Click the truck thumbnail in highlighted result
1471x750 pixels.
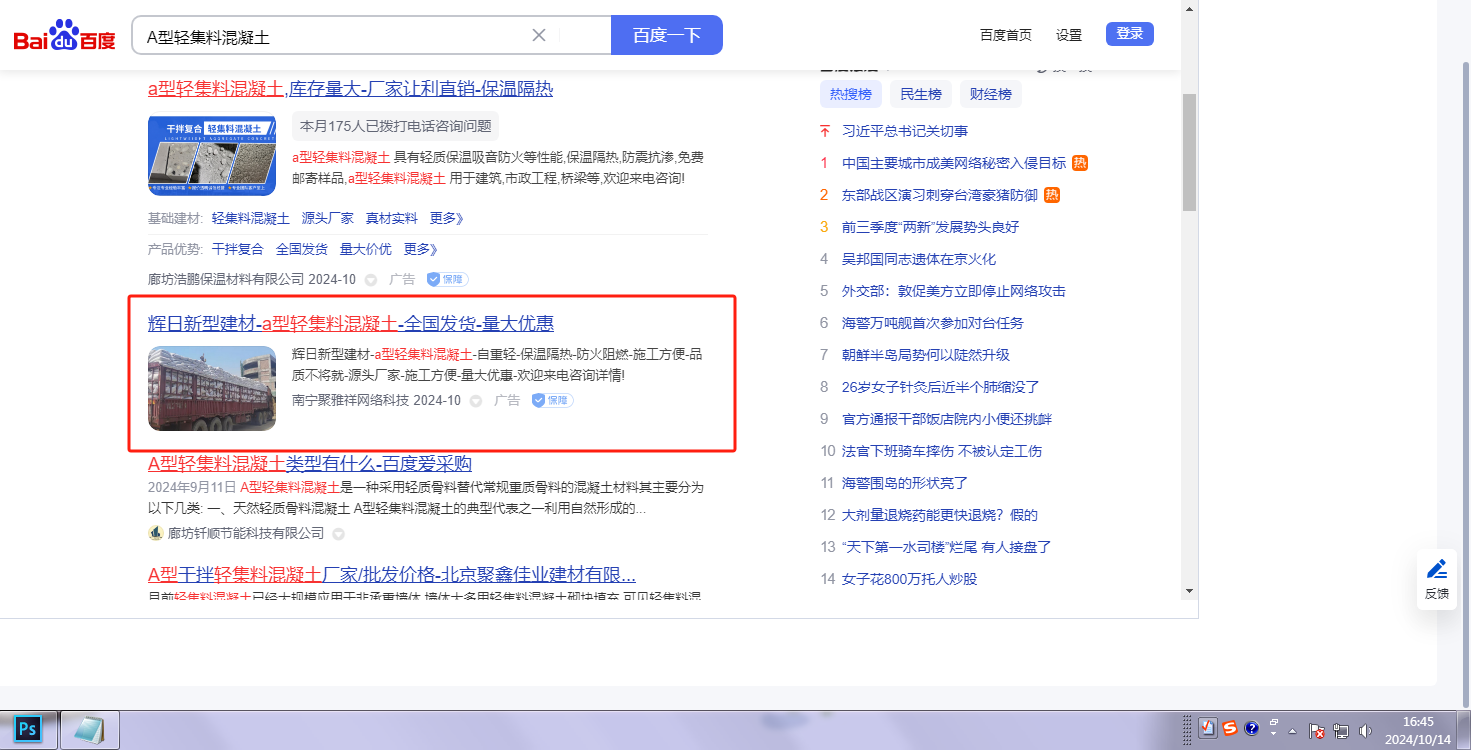(x=212, y=388)
